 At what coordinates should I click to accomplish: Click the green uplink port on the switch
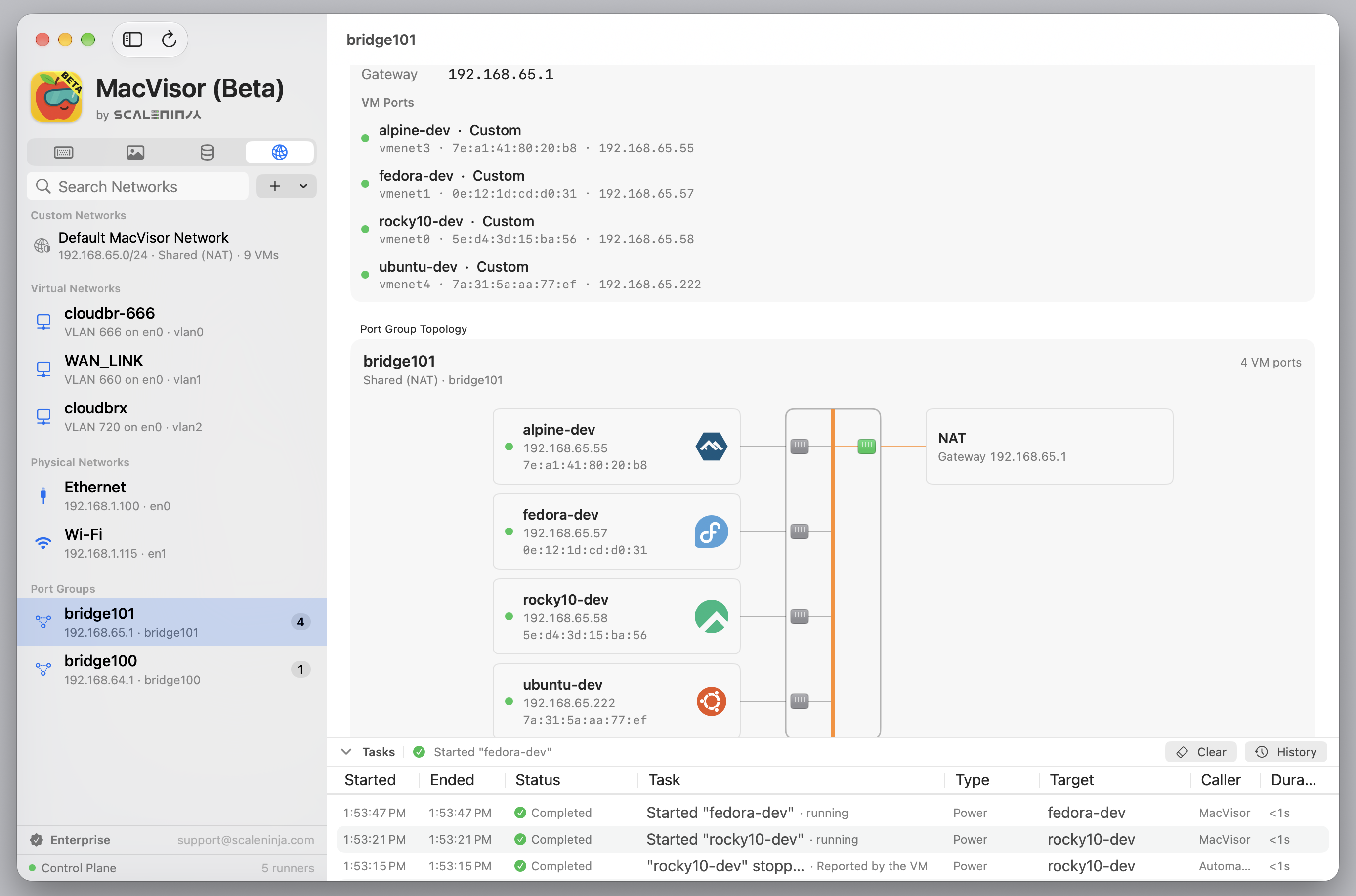pos(867,447)
